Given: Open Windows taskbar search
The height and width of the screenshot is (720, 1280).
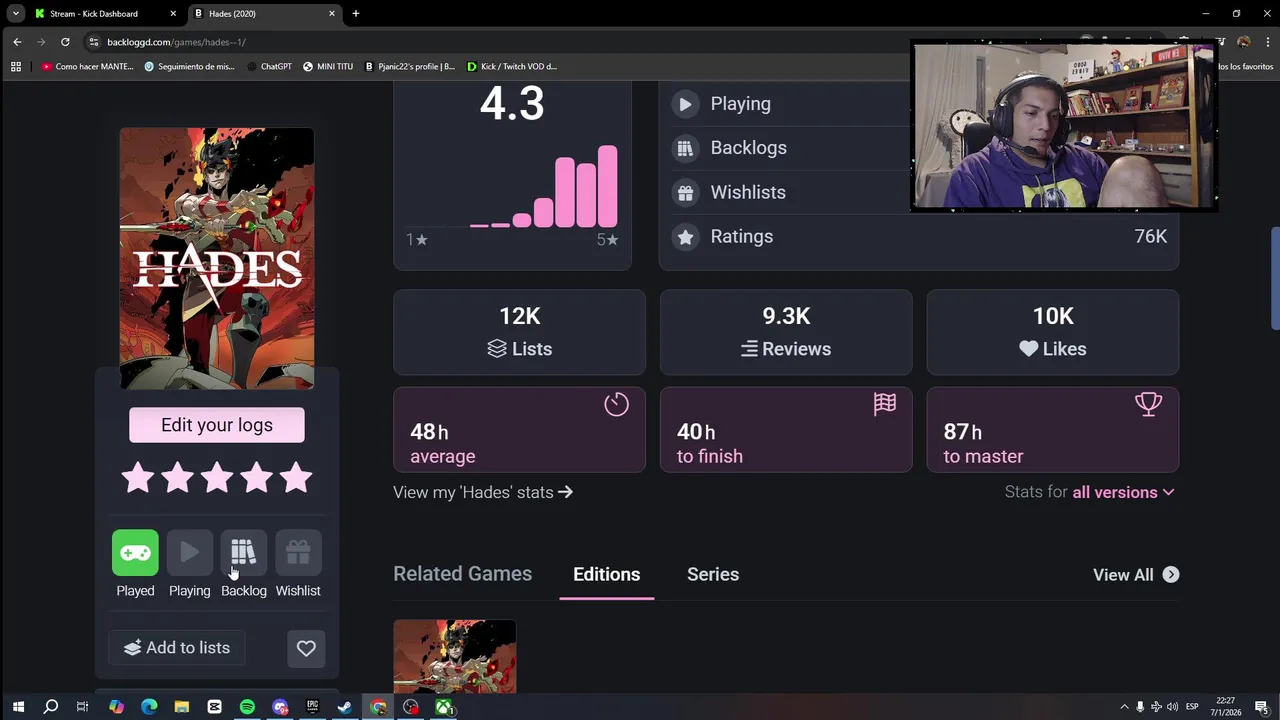Looking at the screenshot, I should (51, 707).
